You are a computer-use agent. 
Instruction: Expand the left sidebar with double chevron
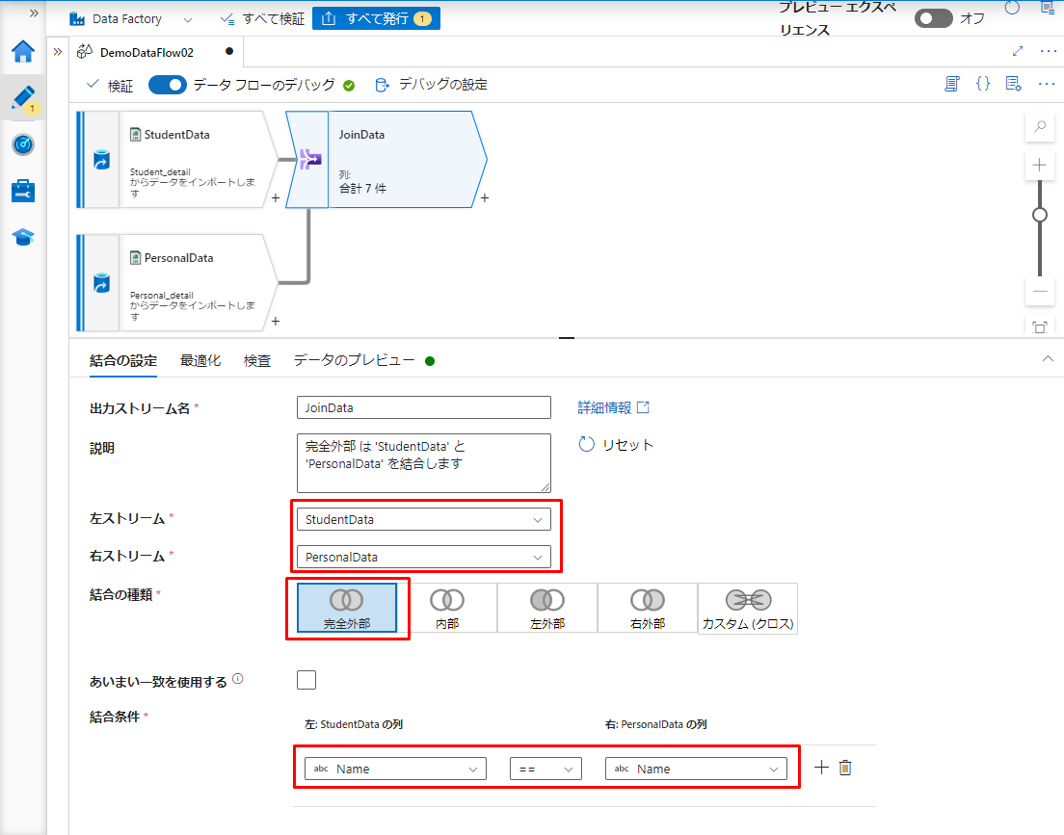tap(34, 13)
